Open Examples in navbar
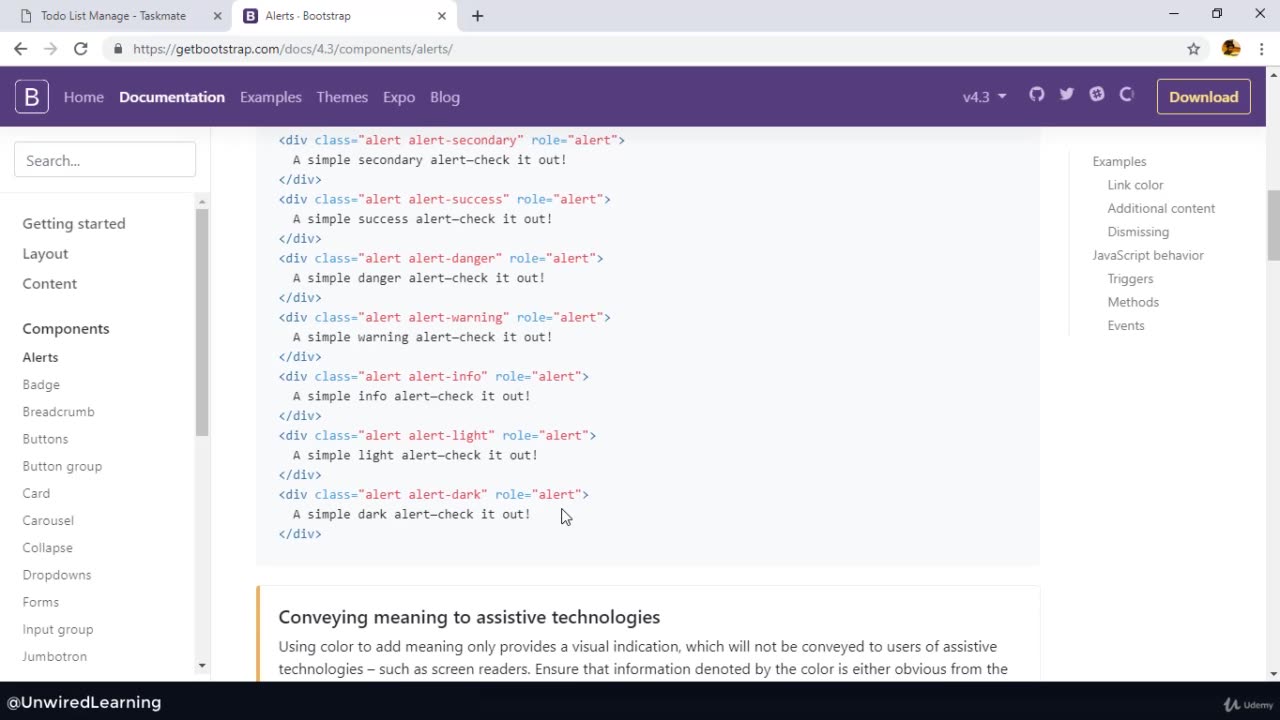1280x720 pixels. pos(270,97)
